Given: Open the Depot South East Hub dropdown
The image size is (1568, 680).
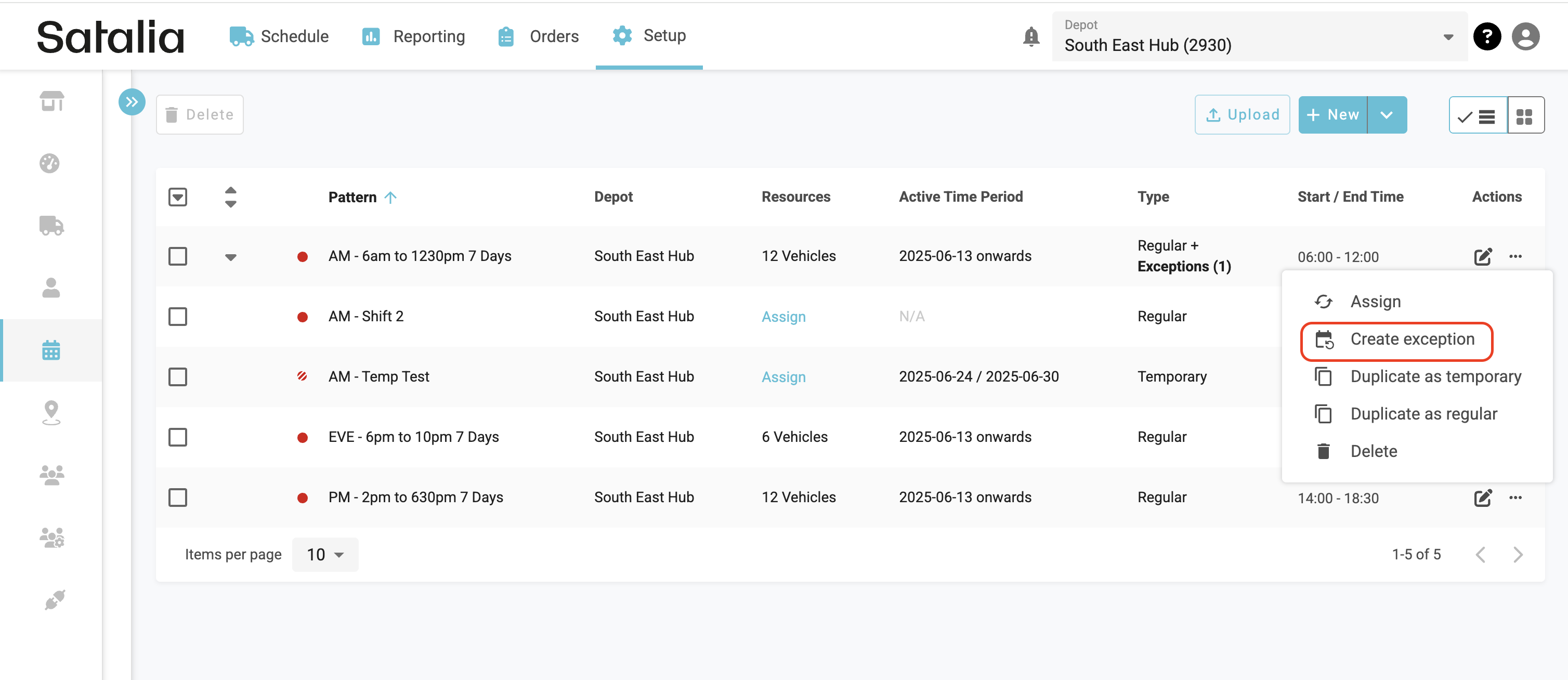Looking at the screenshot, I should (1259, 36).
